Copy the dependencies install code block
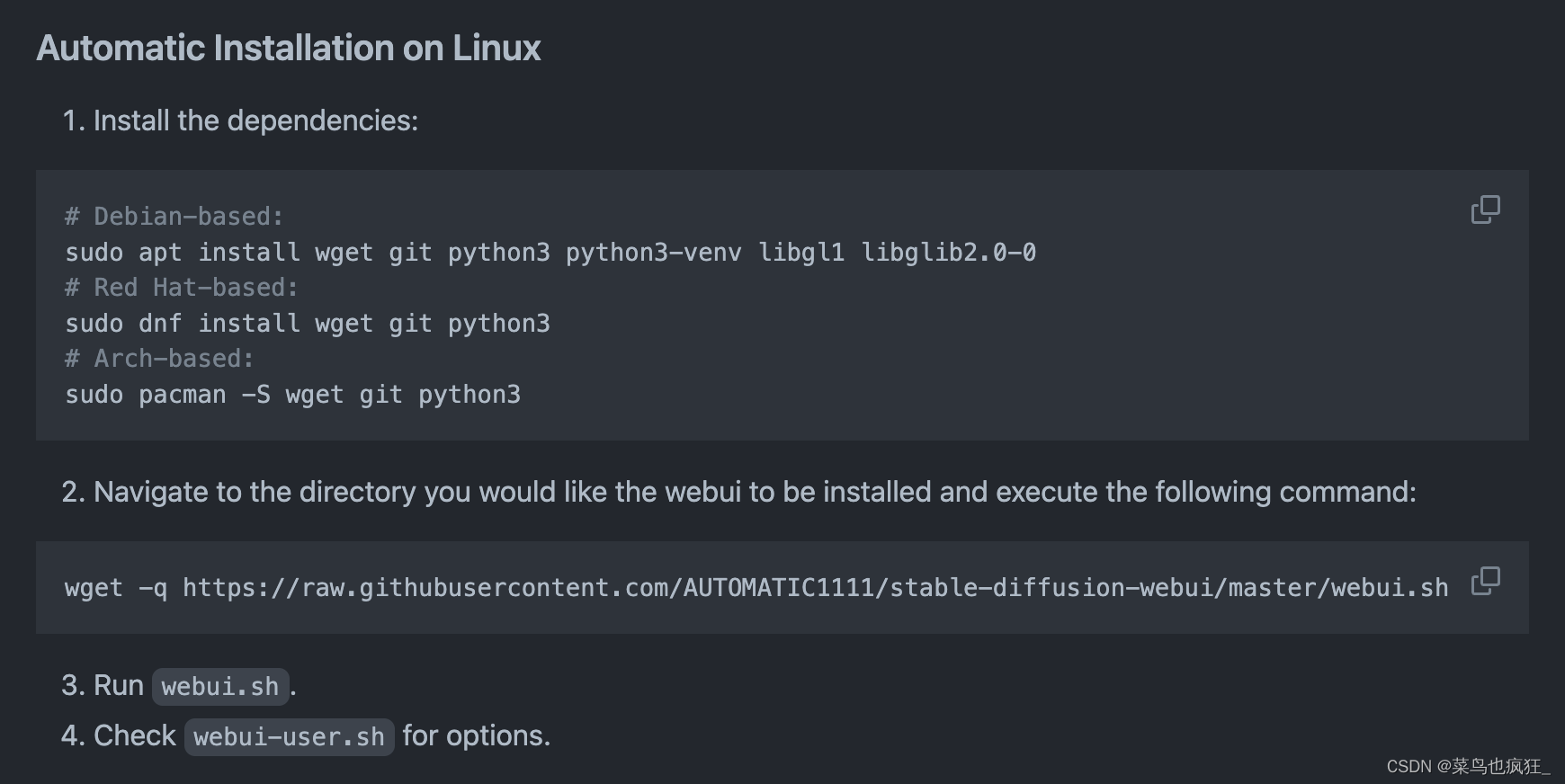Screen dimensions: 1565x784 [1485, 209]
